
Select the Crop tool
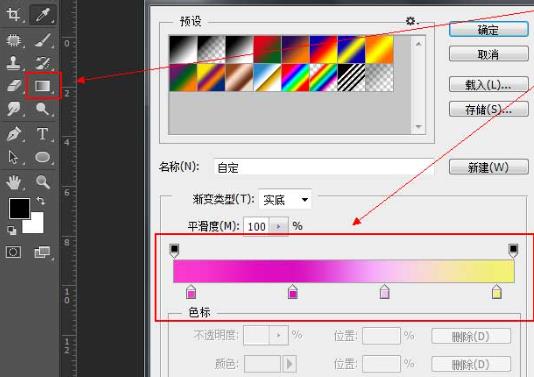click(14, 15)
